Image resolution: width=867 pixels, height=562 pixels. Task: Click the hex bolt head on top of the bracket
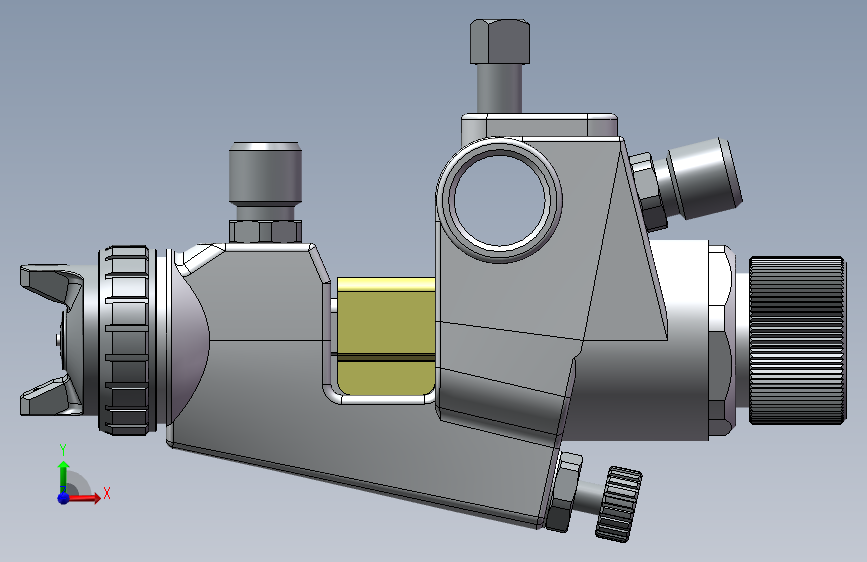tap(500, 41)
